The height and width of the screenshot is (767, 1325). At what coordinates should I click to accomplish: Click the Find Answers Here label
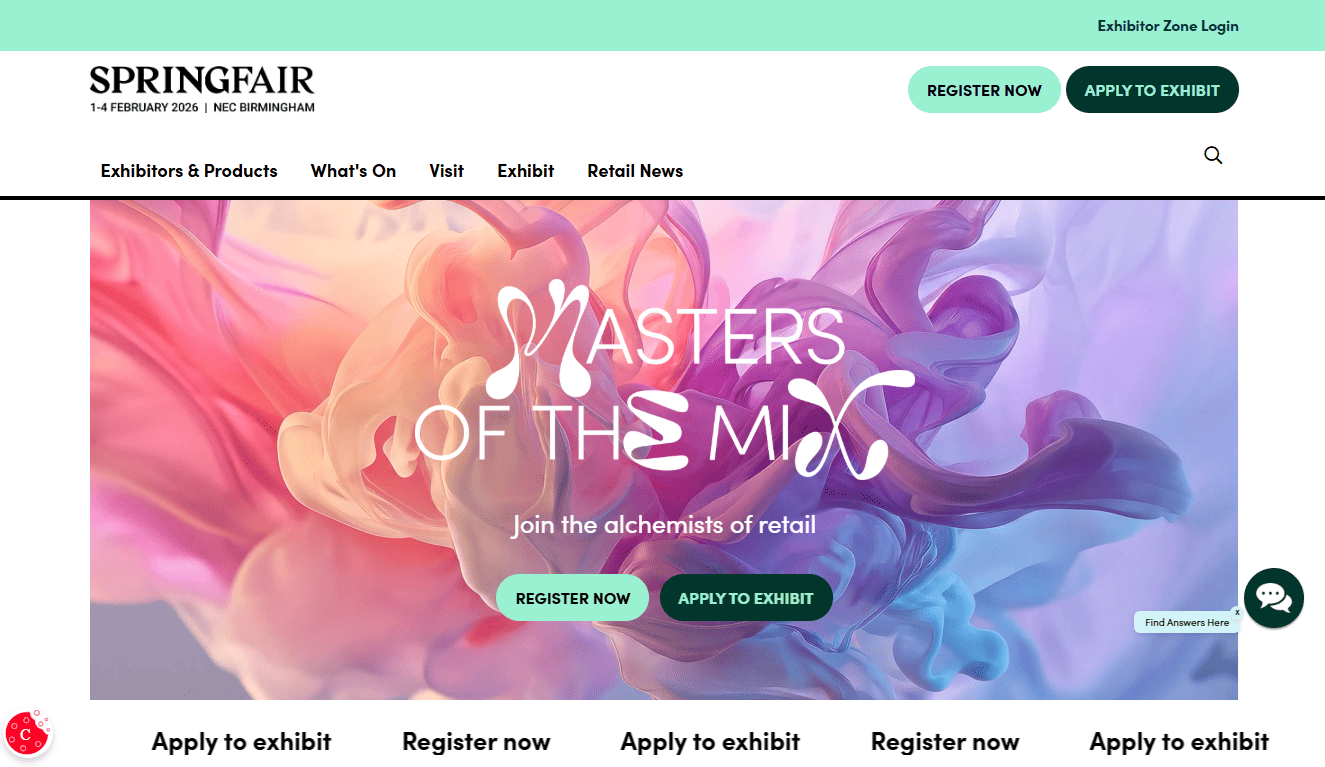click(x=1187, y=622)
